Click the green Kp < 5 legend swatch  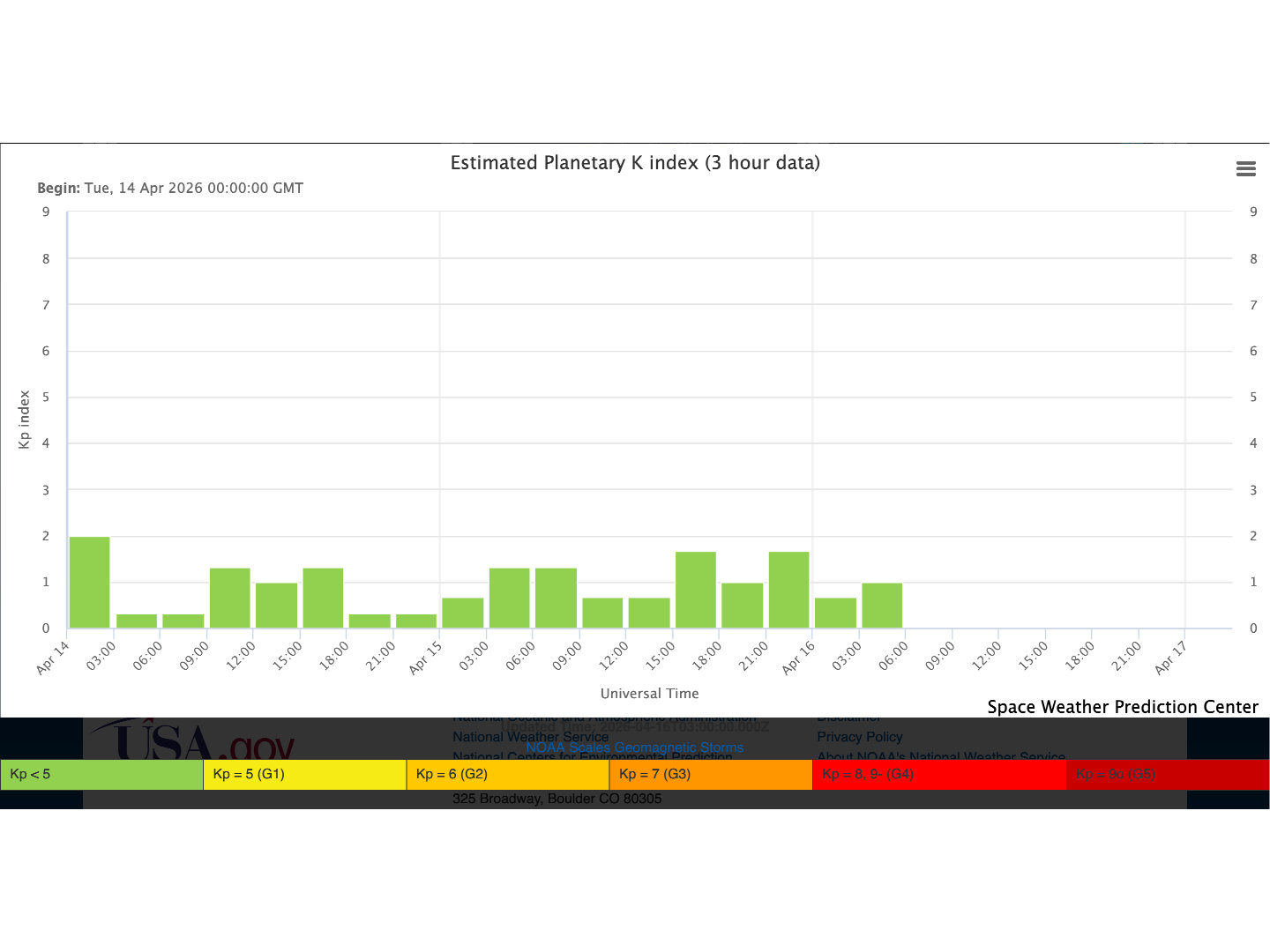click(x=101, y=774)
